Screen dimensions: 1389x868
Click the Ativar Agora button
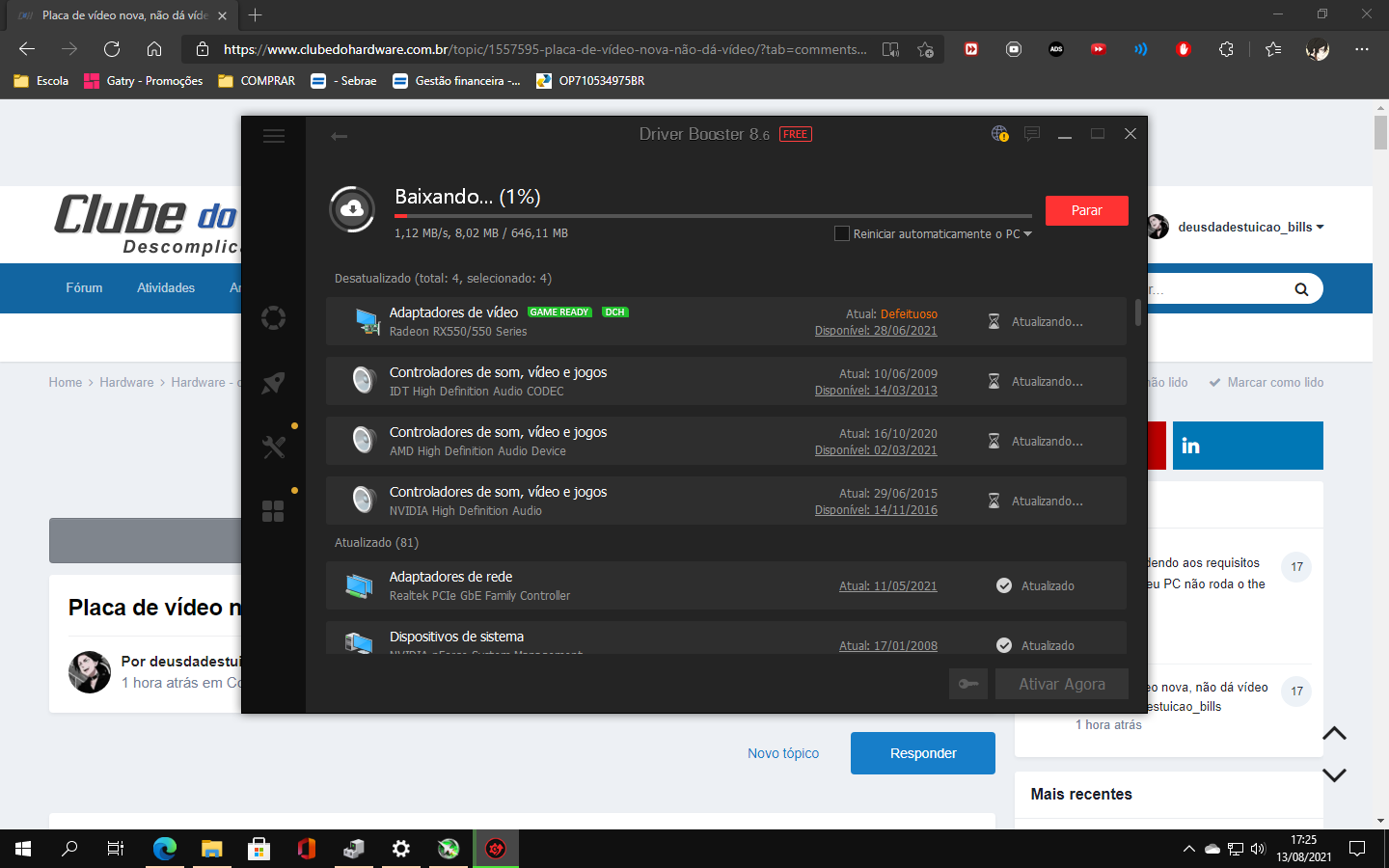coord(1062,684)
